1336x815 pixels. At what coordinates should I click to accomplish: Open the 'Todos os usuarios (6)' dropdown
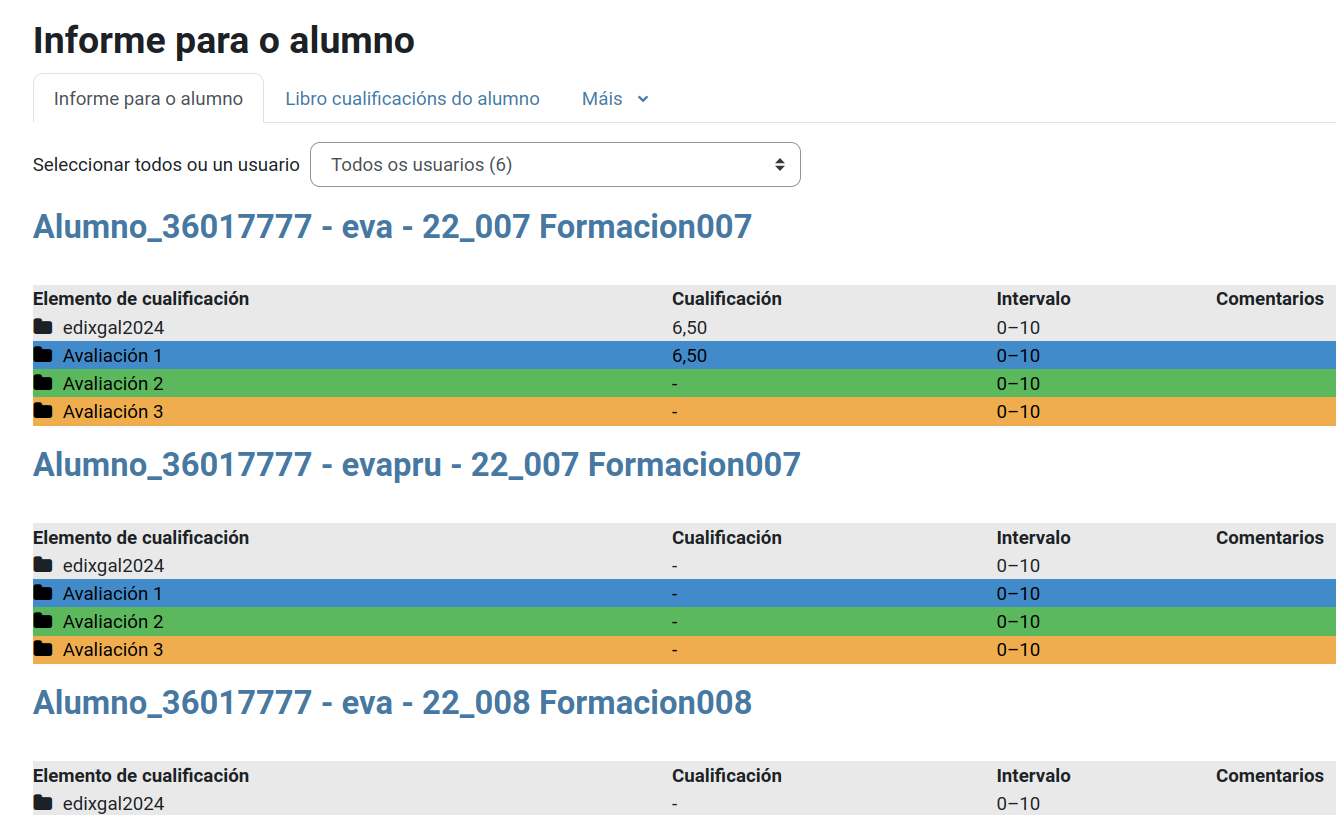coord(555,164)
